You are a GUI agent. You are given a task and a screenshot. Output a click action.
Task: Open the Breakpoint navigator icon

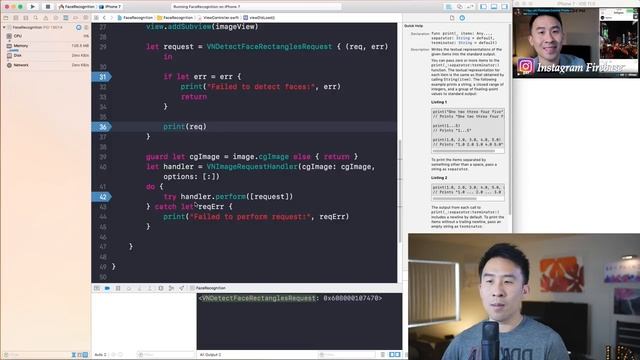click(76, 18)
